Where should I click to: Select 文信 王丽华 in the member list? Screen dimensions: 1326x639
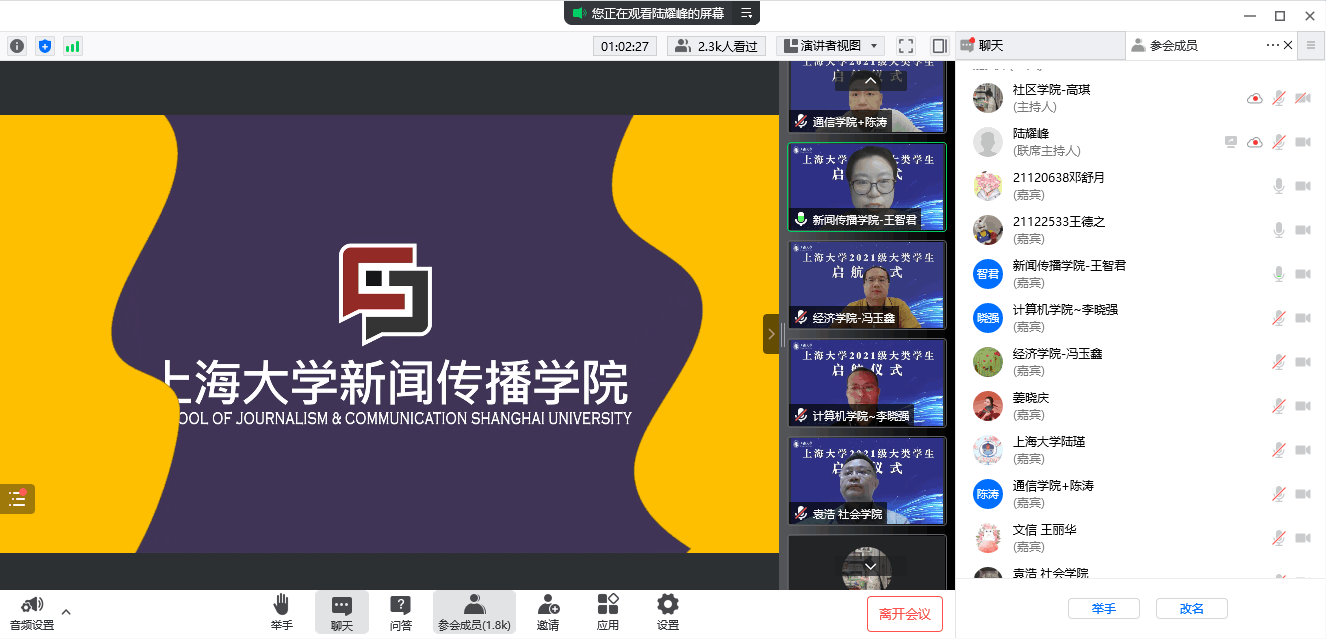point(1141,538)
